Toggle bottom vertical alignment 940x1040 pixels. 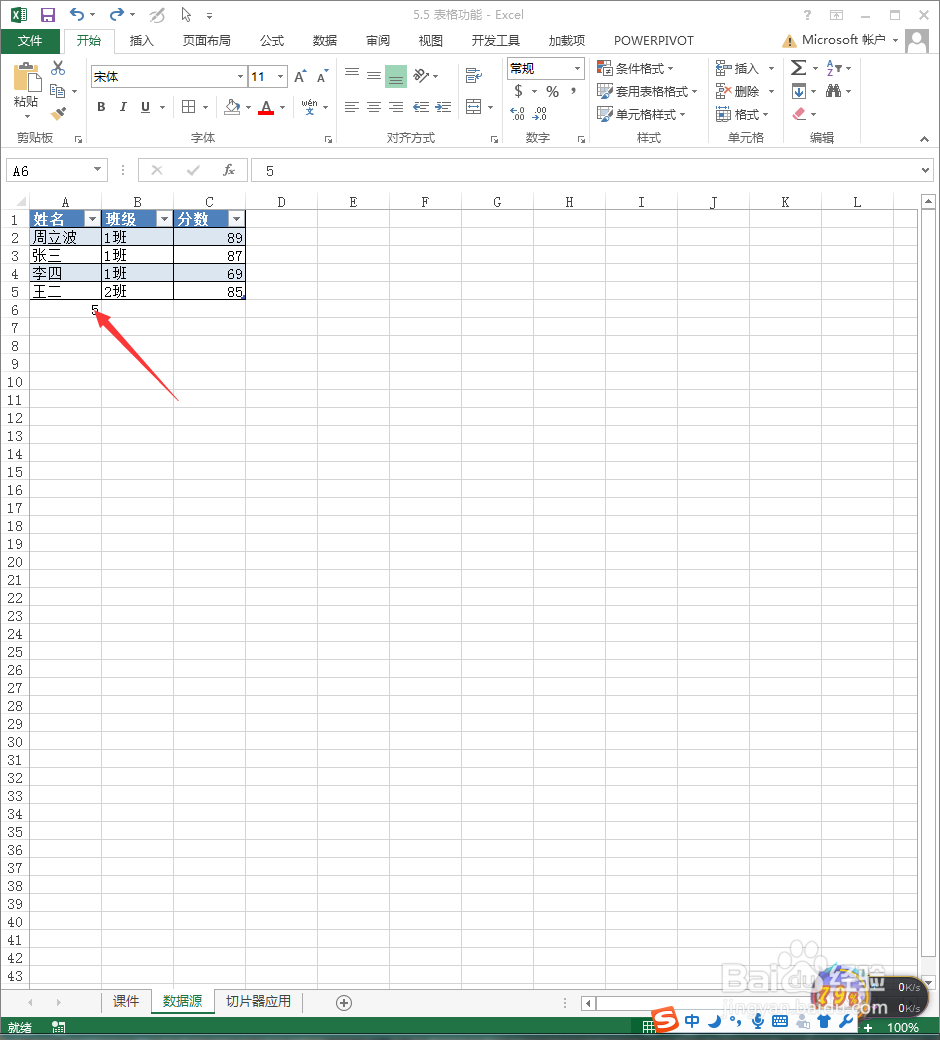click(396, 76)
